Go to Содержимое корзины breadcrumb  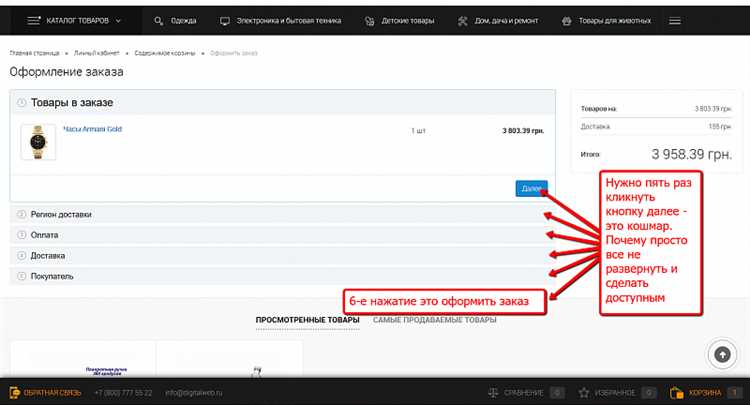[165, 53]
